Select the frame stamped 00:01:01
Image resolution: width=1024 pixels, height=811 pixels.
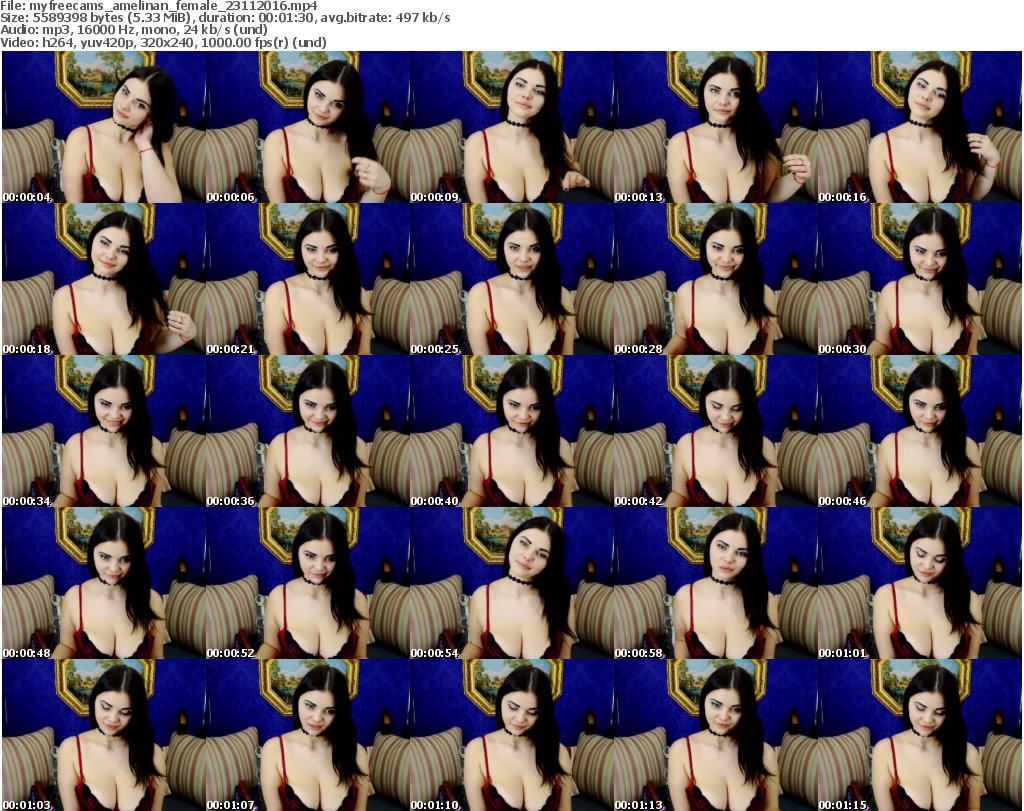coord(920,584)
